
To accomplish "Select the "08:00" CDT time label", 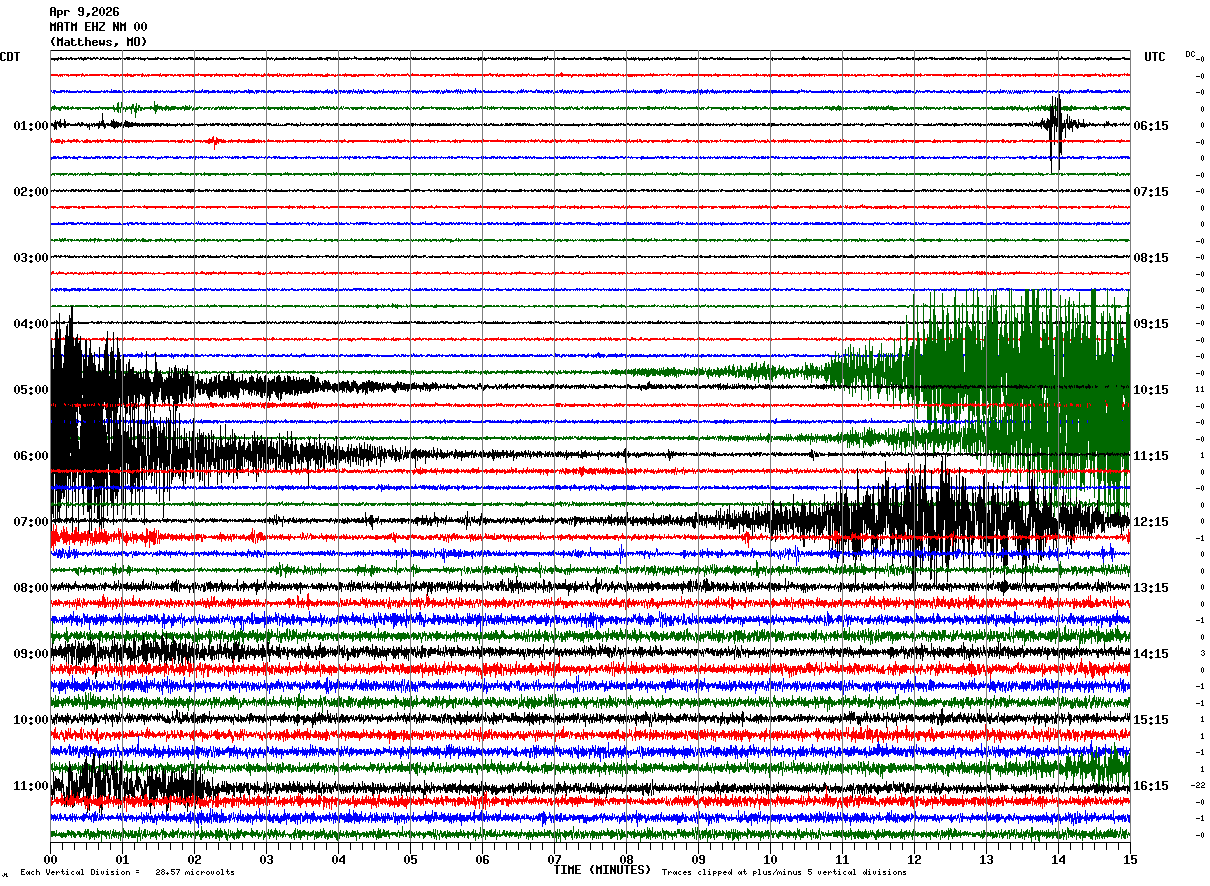I will pyautogui.click(x=31, y=588).
